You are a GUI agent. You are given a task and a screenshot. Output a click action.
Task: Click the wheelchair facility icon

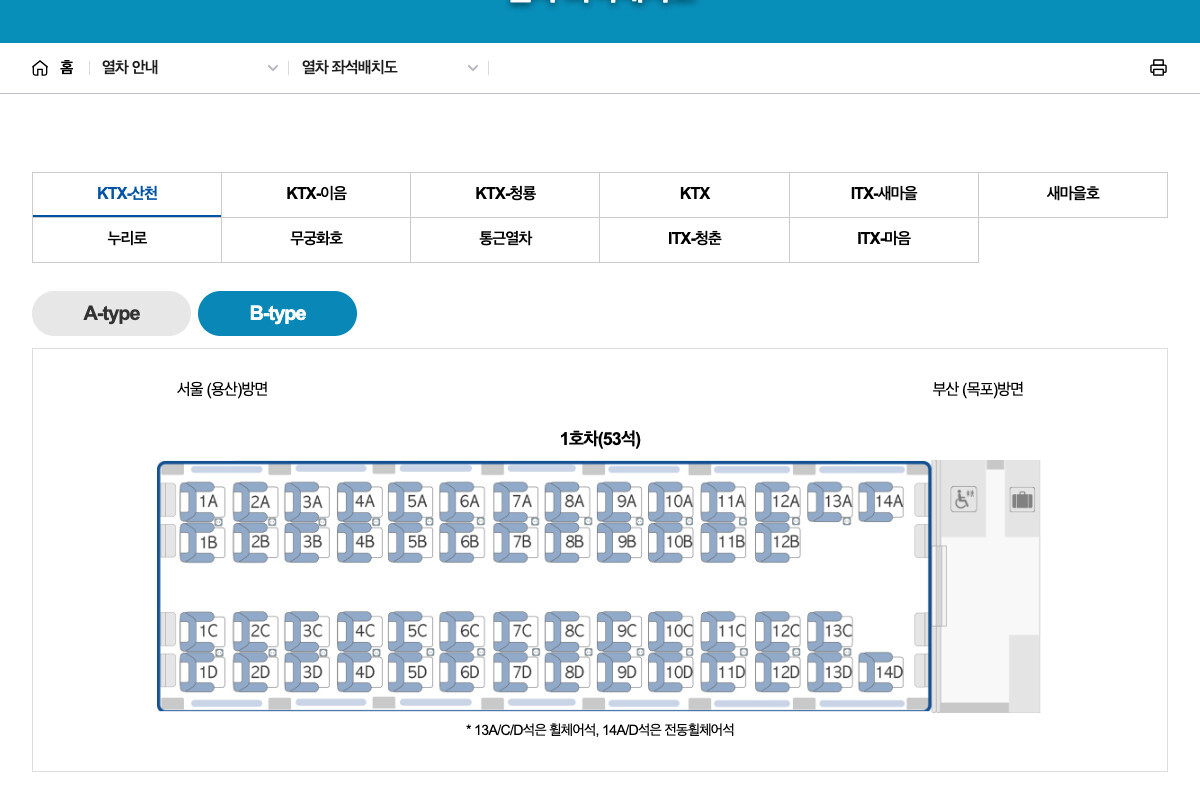[963, 499]
